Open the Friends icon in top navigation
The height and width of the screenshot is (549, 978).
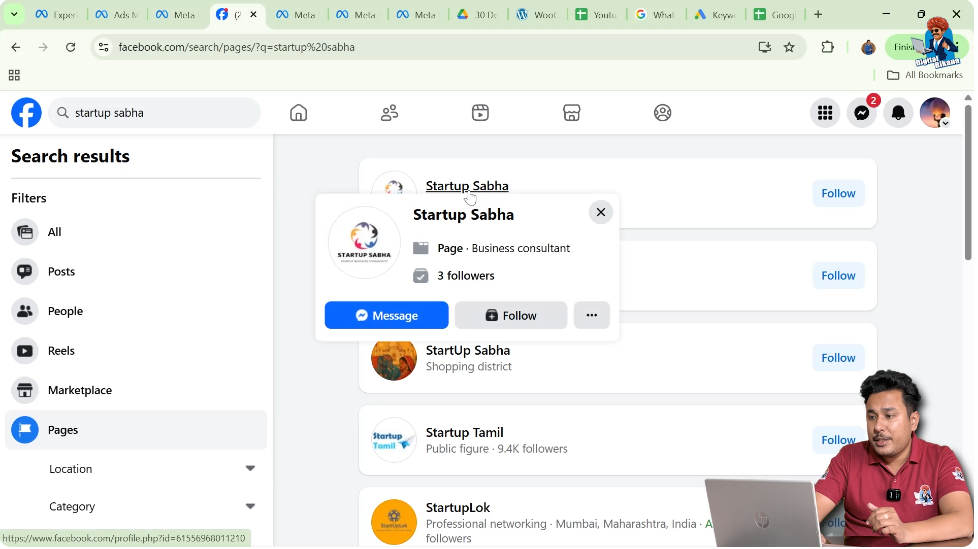click(x=390, y=113)
